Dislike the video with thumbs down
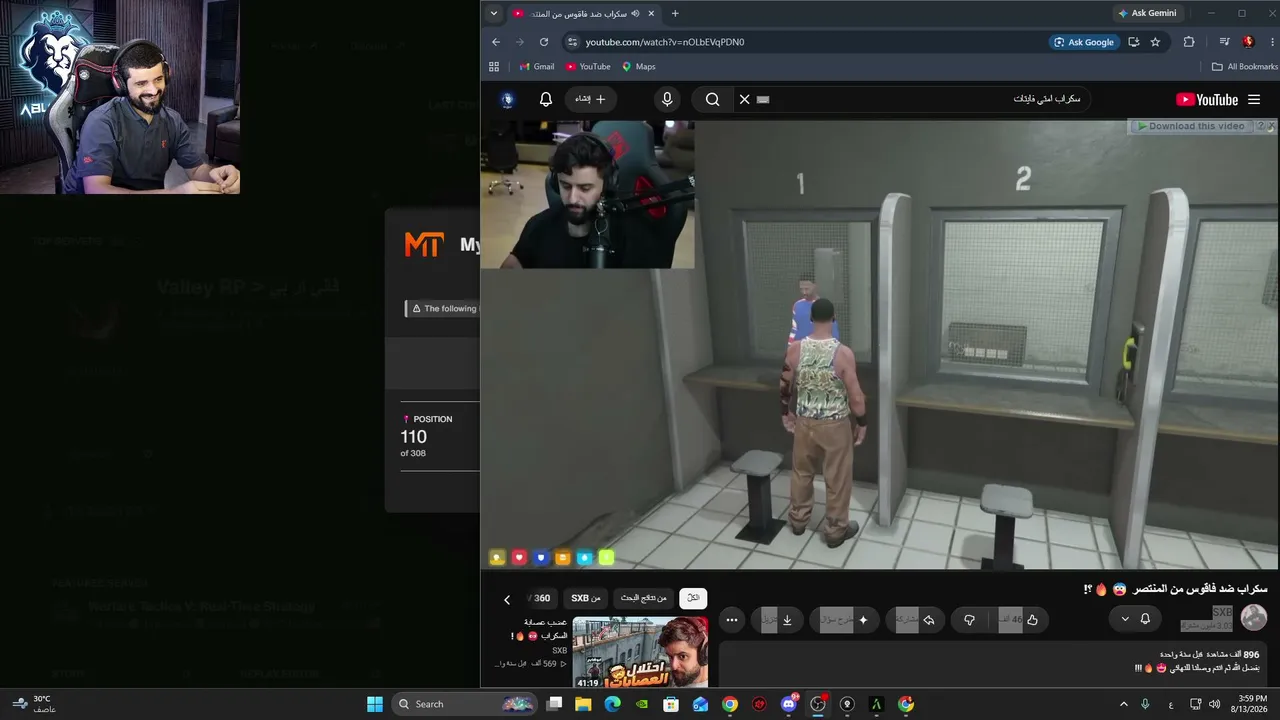The image size is (1280, 720). 969,620
